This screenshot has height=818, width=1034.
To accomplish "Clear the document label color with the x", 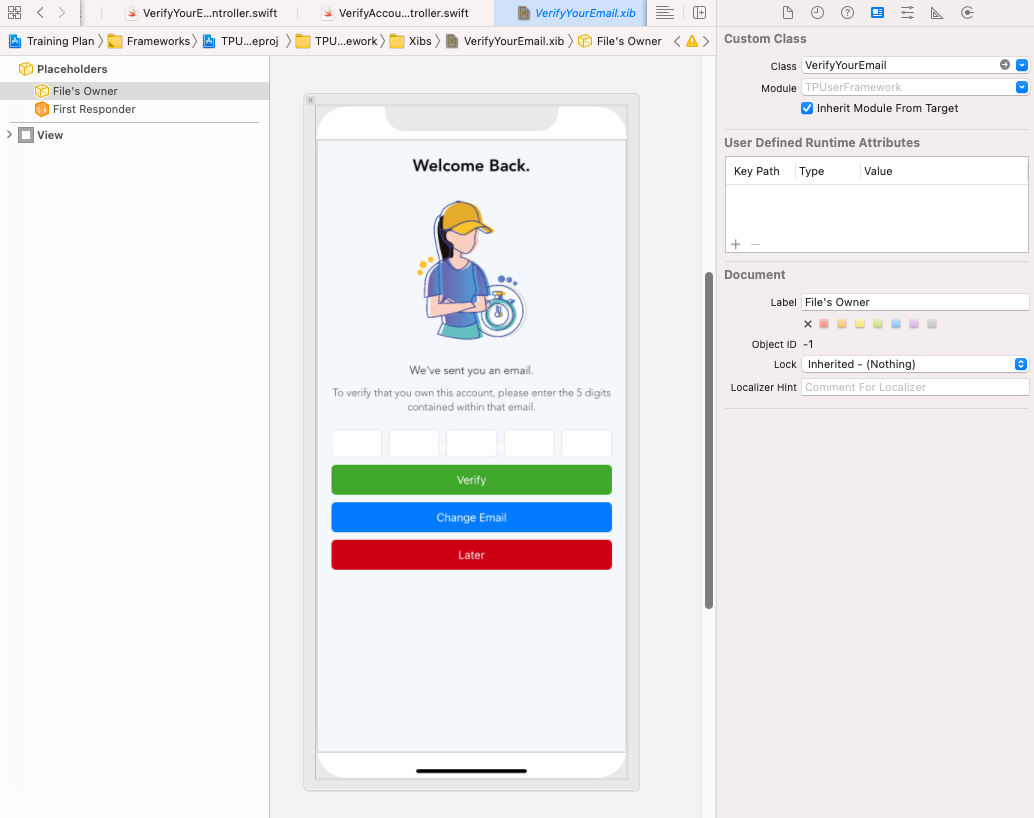I will click(x=808, y=324).
